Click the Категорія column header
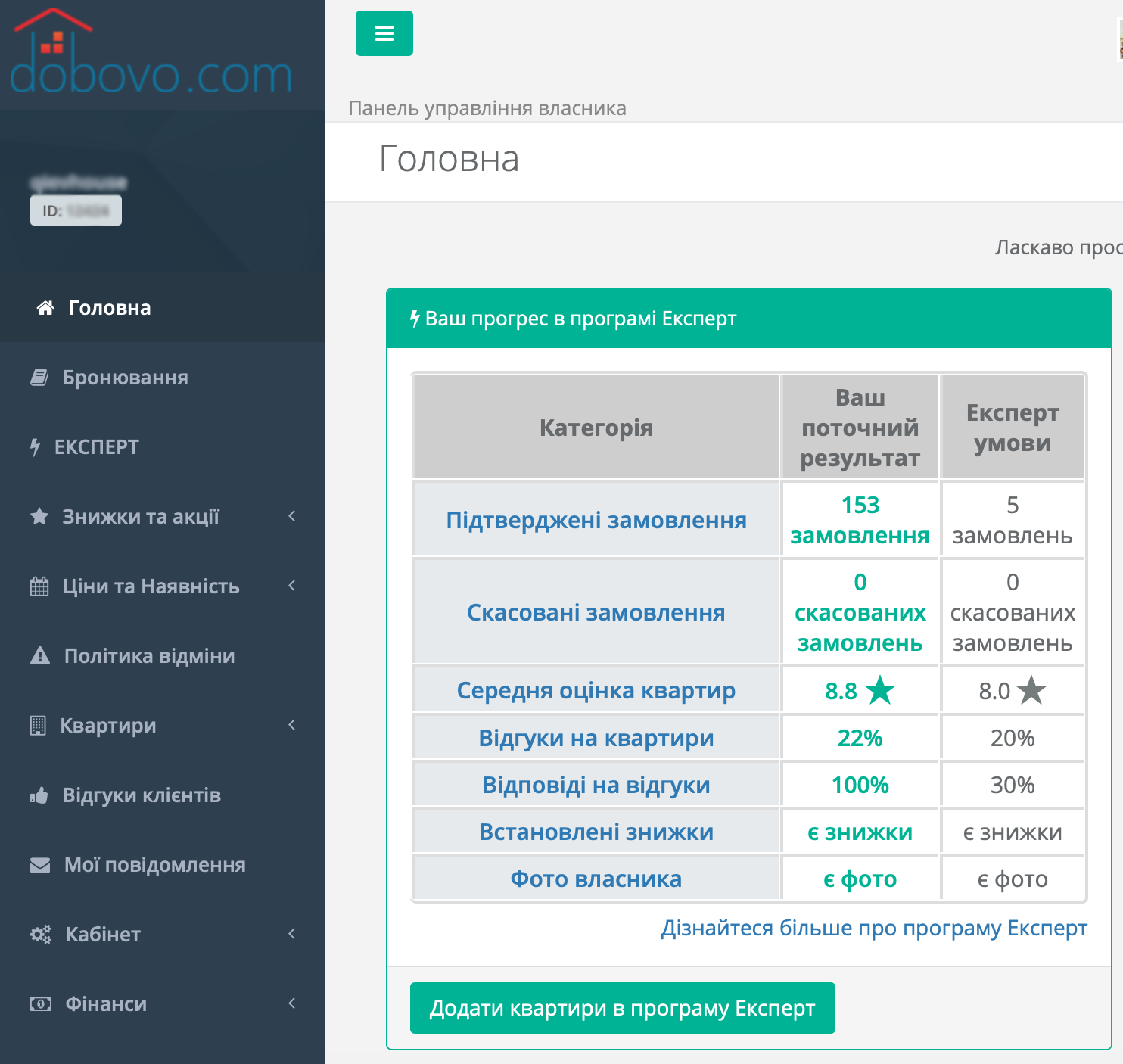Image resolution: width=1123 pixels, height=1064 pixels. (596, 428)
